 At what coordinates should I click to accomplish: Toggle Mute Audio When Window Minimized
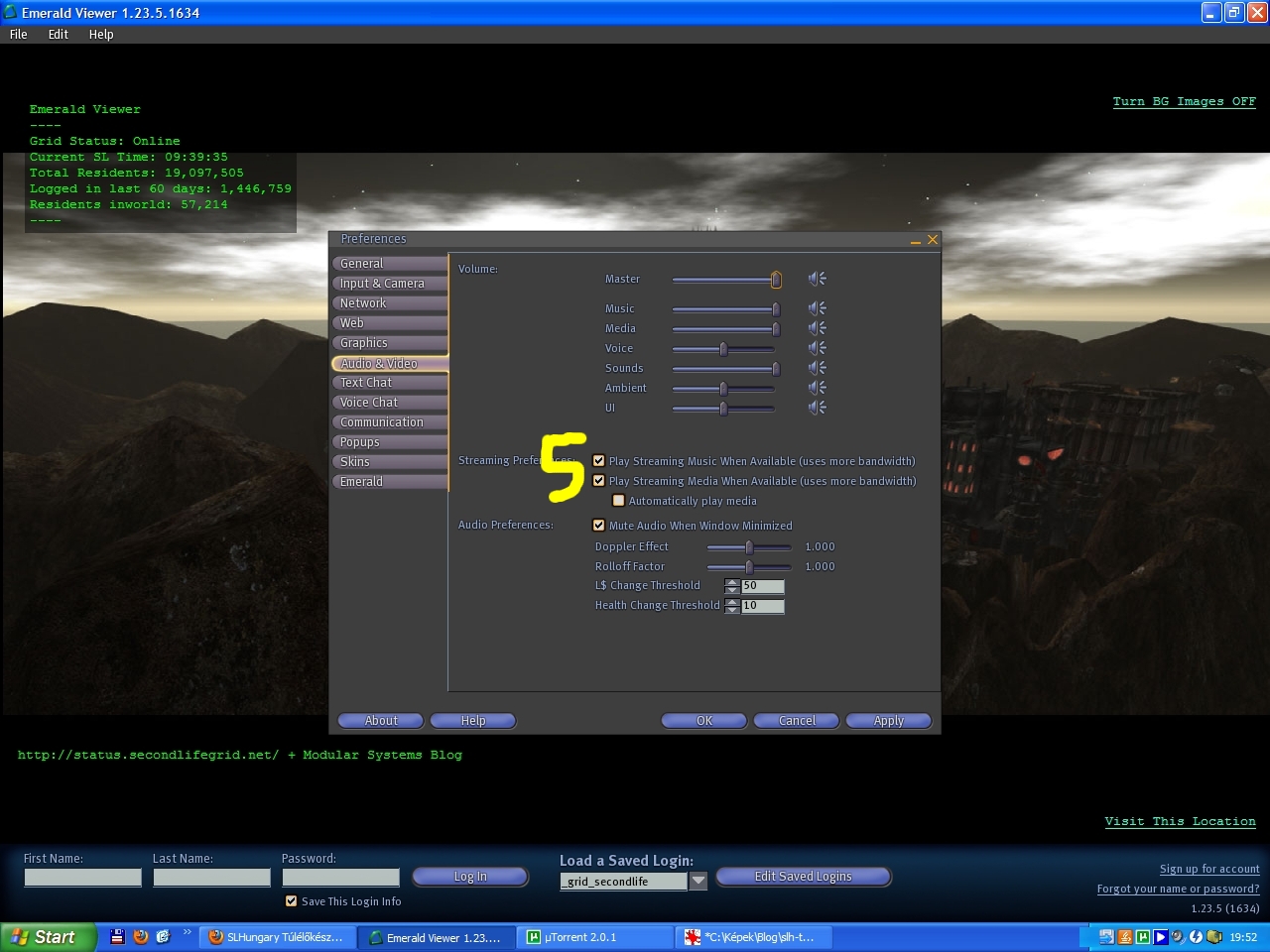598,525
